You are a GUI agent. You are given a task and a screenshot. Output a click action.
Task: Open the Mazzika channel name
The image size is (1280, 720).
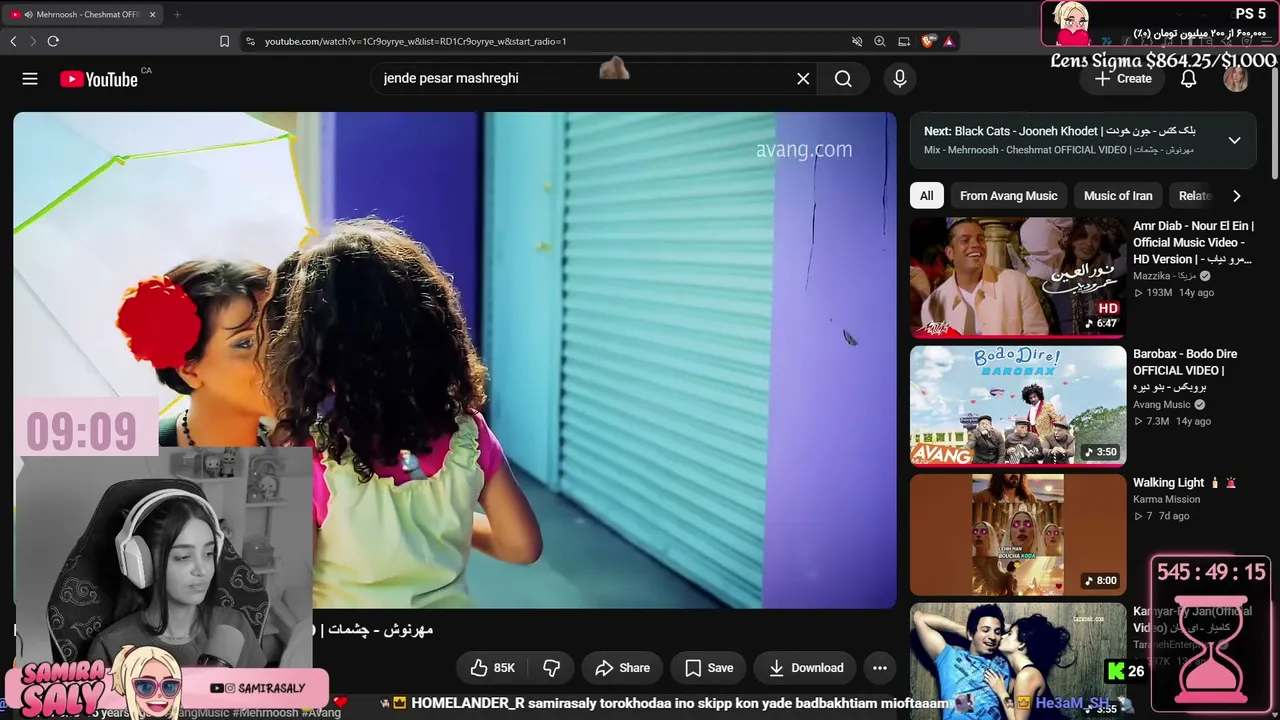click(1164, 276)
